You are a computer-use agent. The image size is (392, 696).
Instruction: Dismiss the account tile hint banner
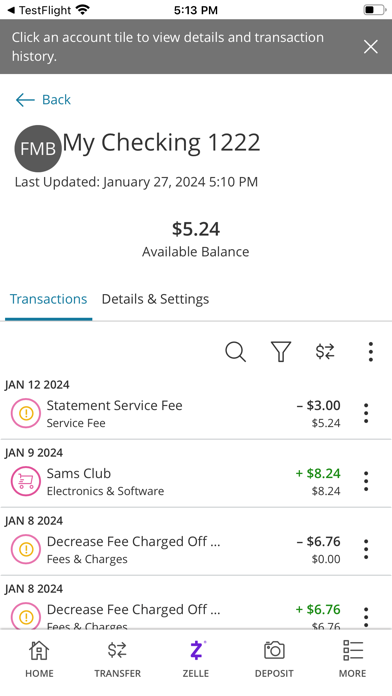(371, 47)
